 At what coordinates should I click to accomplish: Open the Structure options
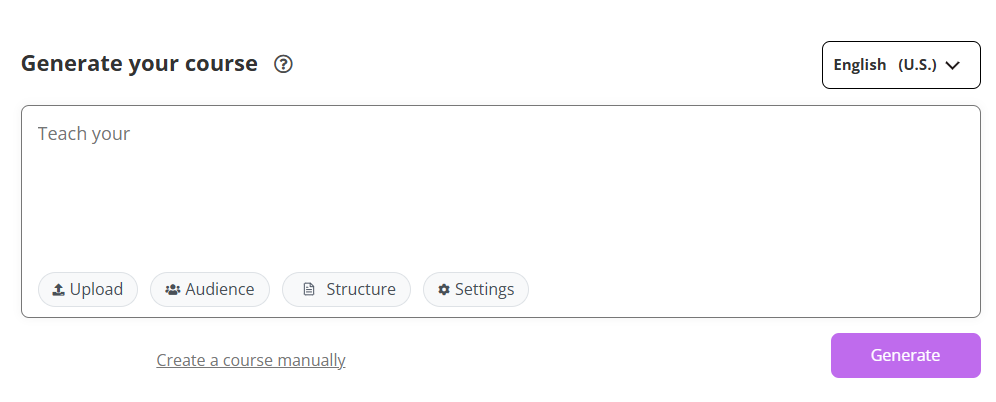pos(347,290)
